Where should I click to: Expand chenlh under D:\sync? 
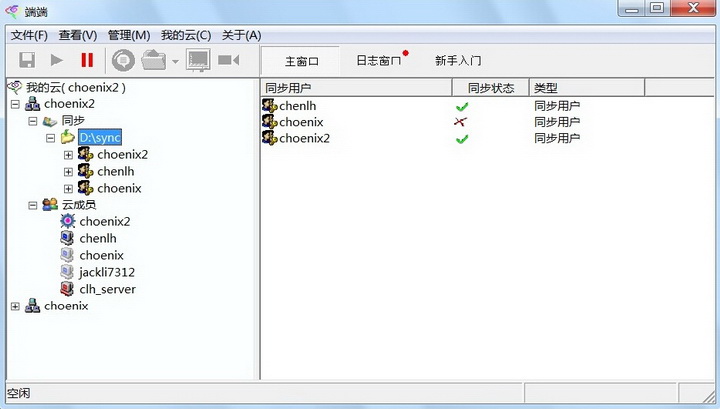68,172
